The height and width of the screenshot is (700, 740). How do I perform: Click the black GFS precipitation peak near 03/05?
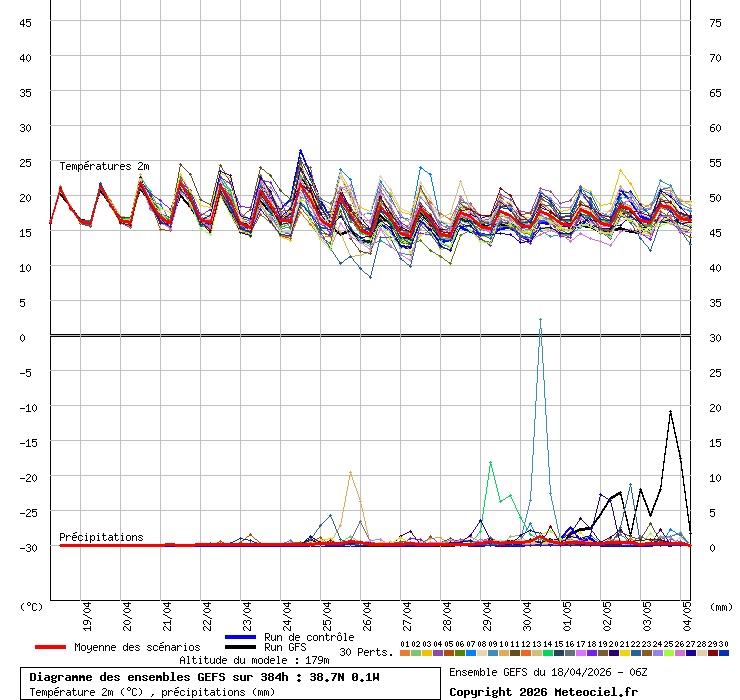tap(670, 412)
